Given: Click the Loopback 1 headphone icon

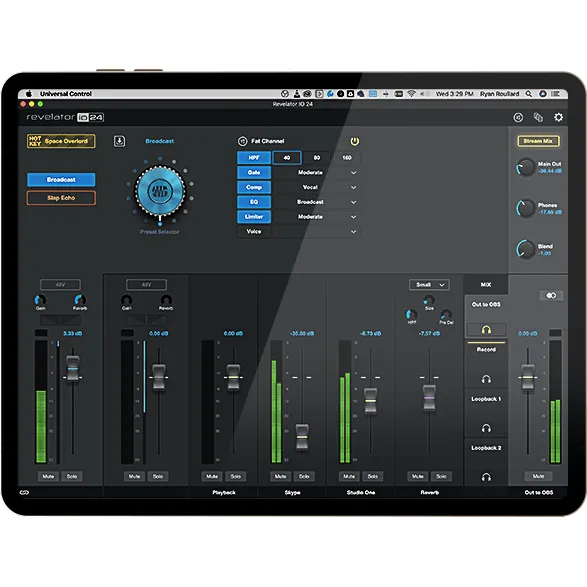Looking at the screenshot, I should click(x=486, y=428).
